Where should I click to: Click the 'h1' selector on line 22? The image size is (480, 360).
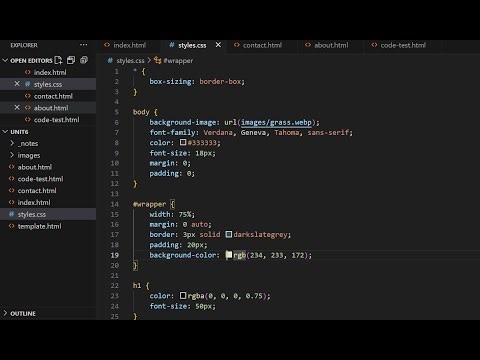[x=137, y=286]
